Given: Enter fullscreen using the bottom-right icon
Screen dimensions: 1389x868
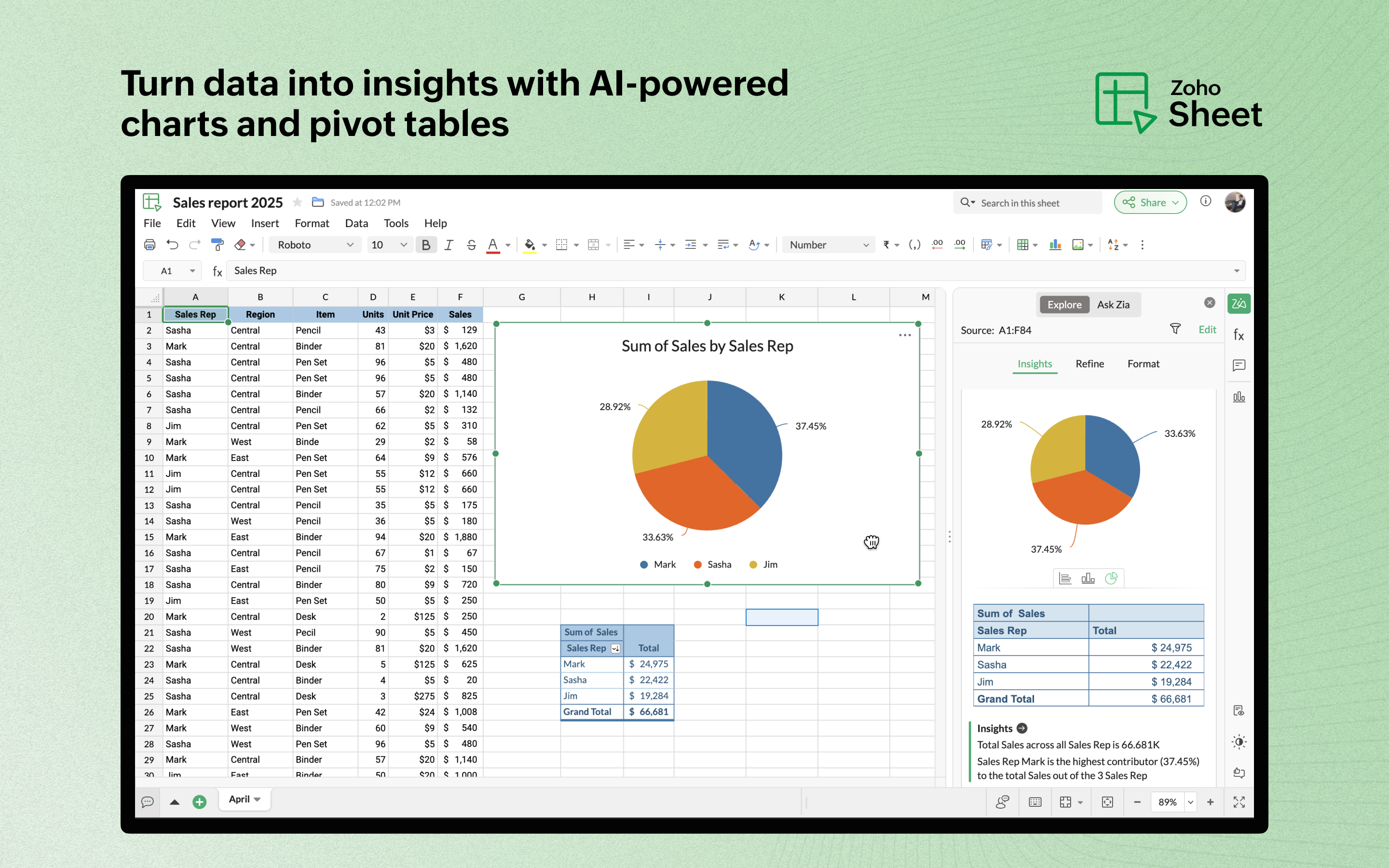Looking at the screenshot, I should coord(1239,801).
